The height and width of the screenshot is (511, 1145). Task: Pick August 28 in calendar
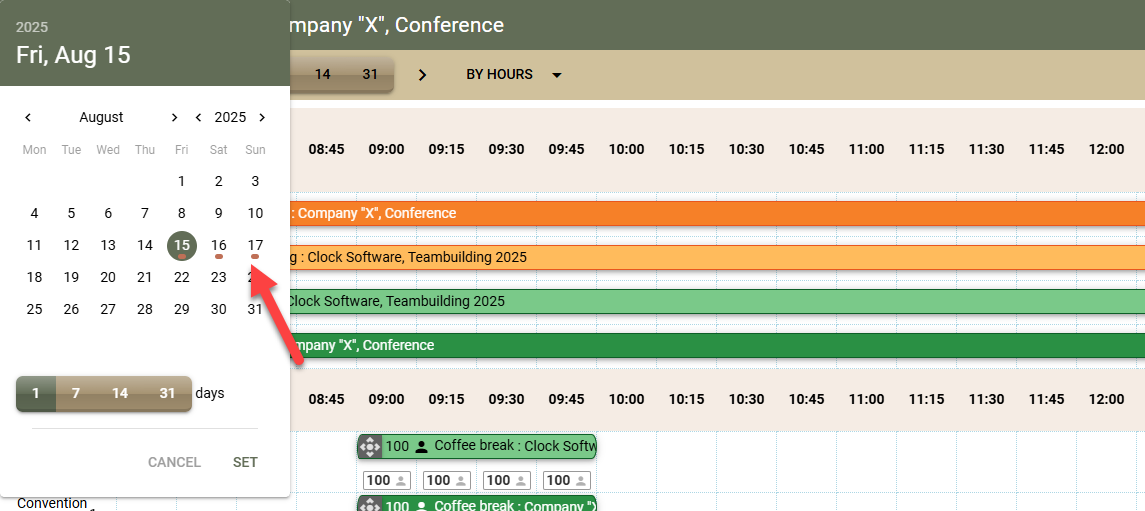click(145, 310)
